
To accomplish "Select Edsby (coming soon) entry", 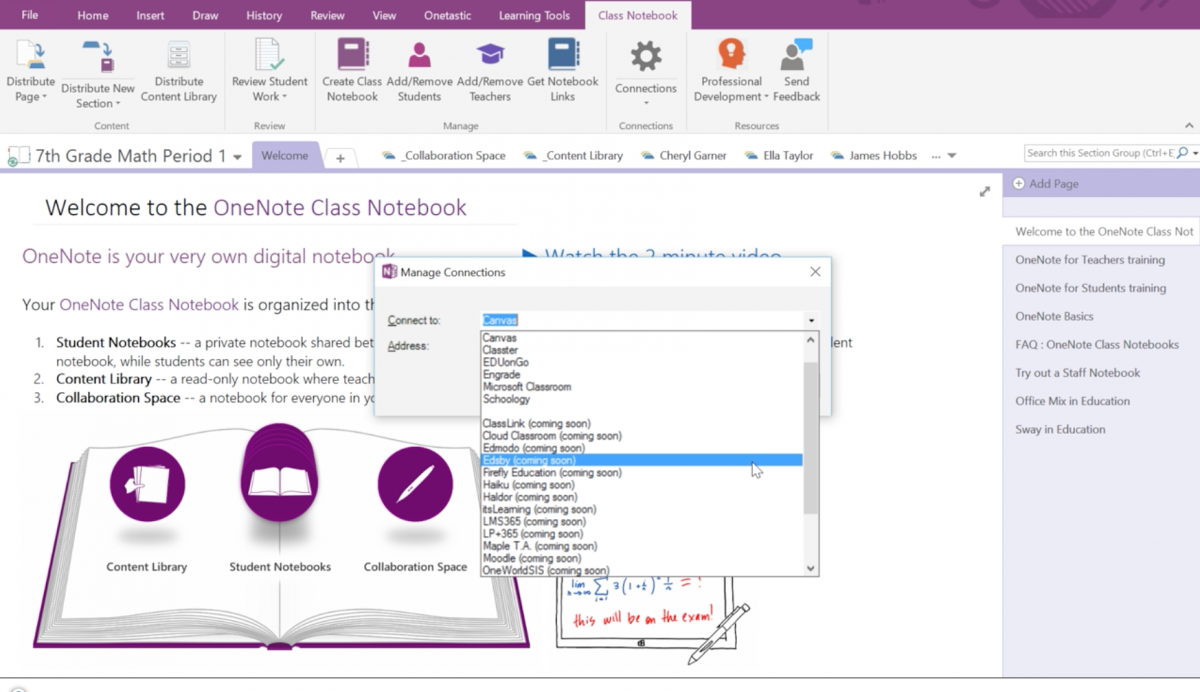I will (x=642, y=461).
